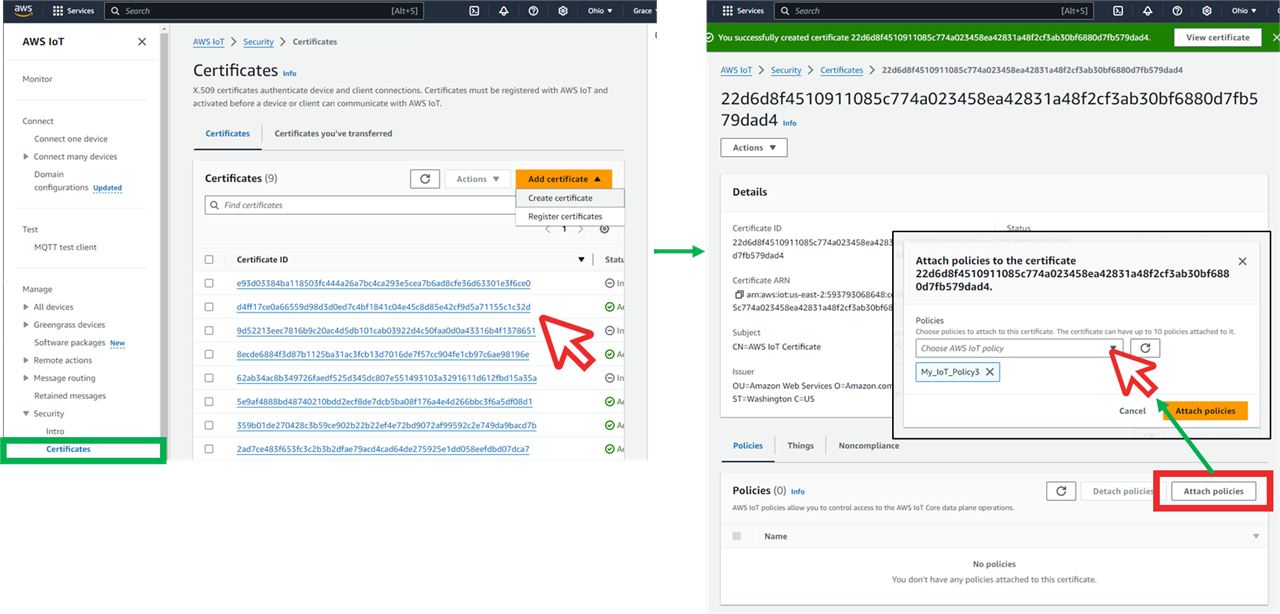
Task: Open Certificates breadcrumb link on right page
Action: tap(842, 70)
